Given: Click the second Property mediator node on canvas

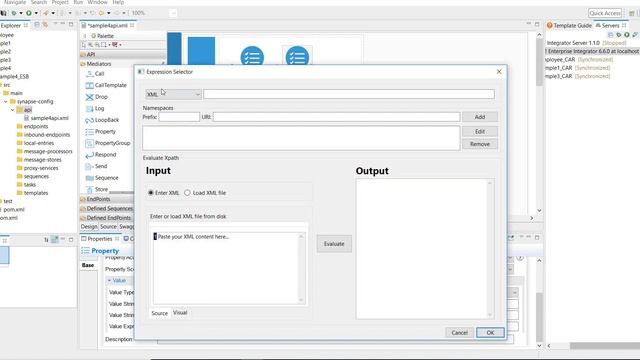Looking at the screenshot, I should click(x=297, y=57).
